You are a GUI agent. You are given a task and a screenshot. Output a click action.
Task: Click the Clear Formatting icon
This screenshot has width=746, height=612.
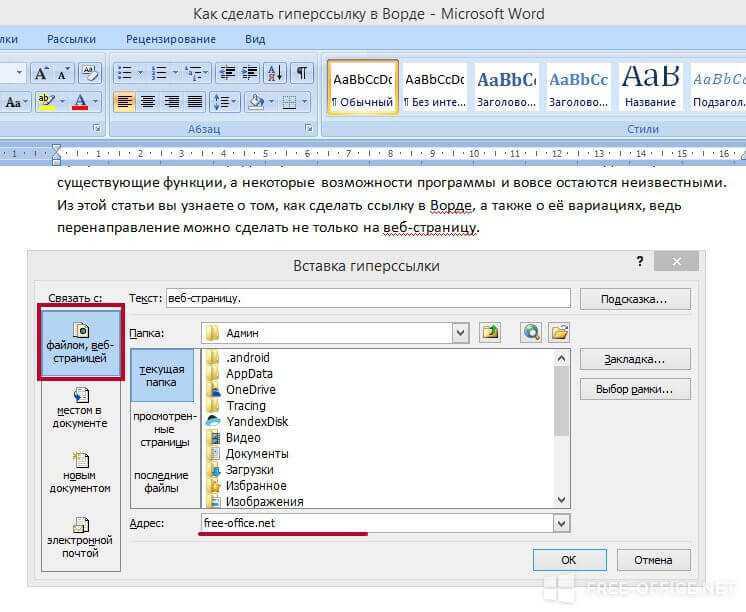(x=89, y=73)
